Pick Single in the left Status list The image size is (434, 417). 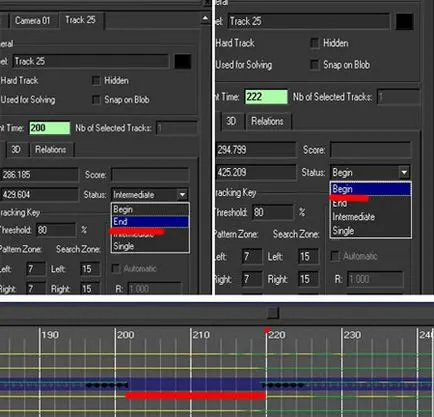tap(150, 246)
